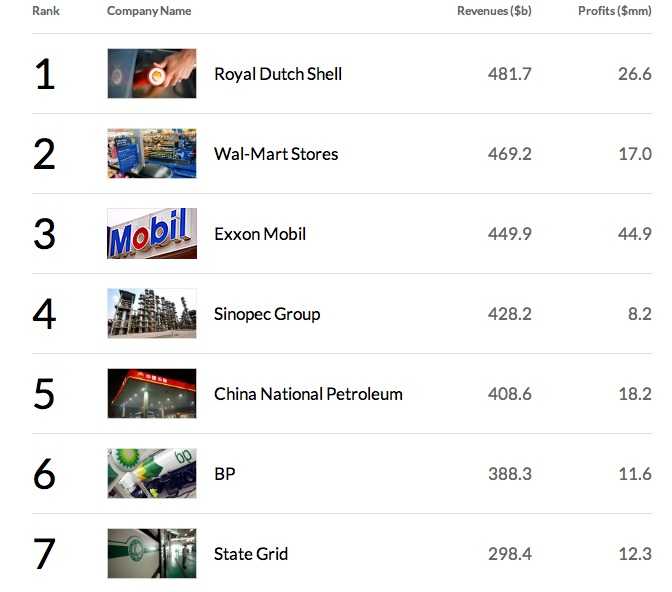Click the BP logo thumbnail

tap(151, 474)
